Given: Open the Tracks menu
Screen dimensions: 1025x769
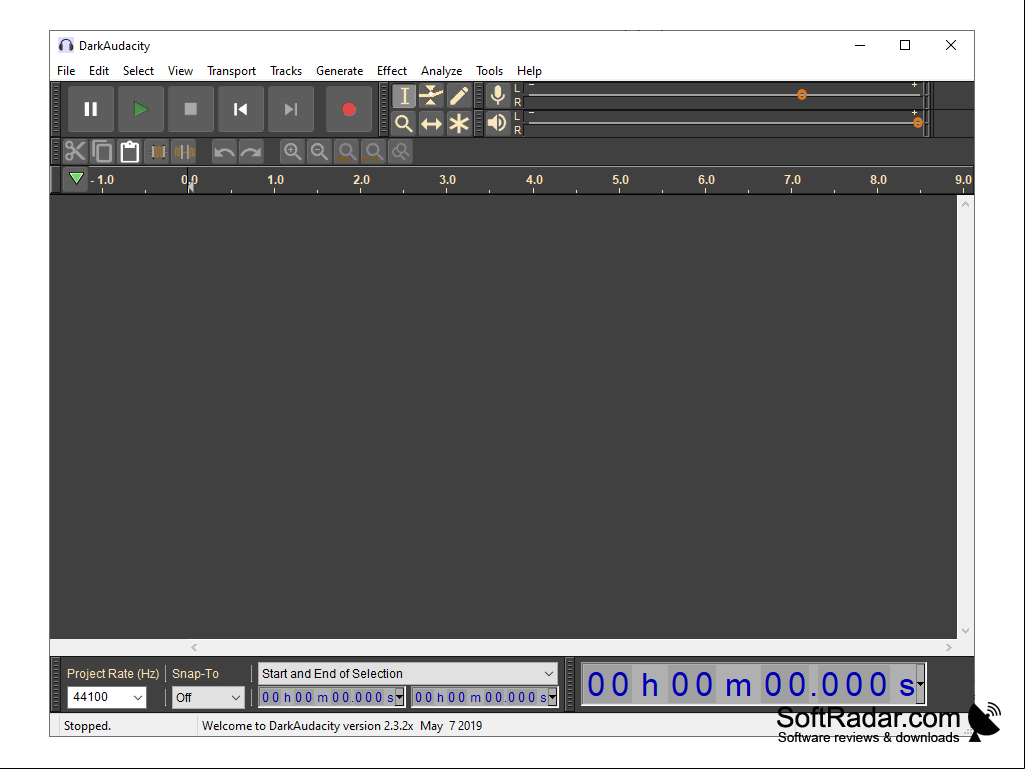Looking at the screenshot, I should (x=286, y=71).
